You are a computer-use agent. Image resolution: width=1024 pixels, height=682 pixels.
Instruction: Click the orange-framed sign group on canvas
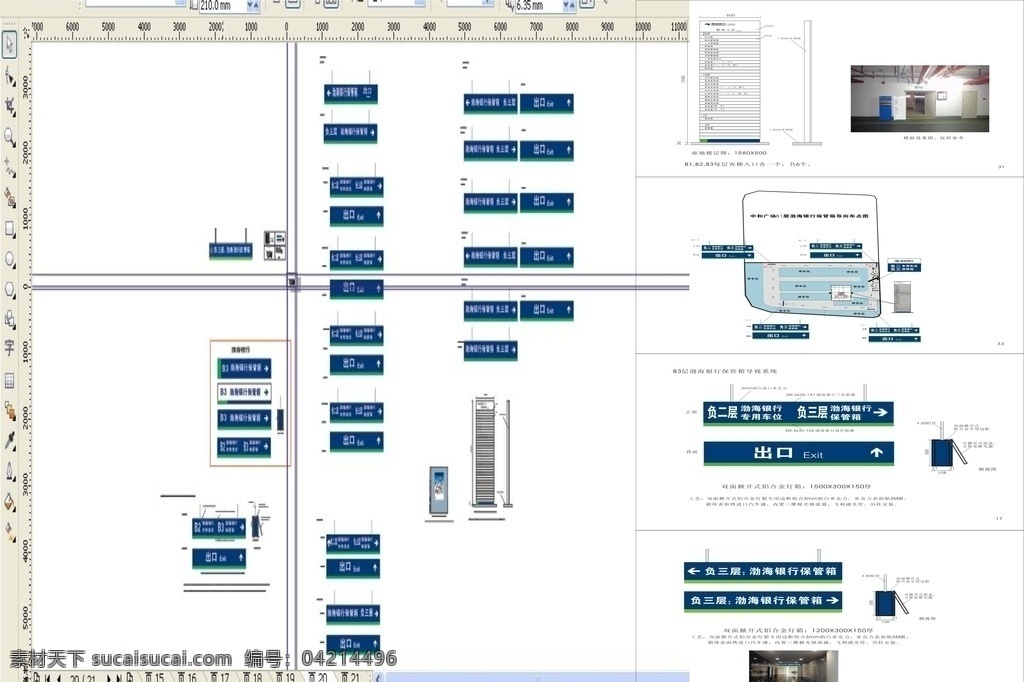250,403
